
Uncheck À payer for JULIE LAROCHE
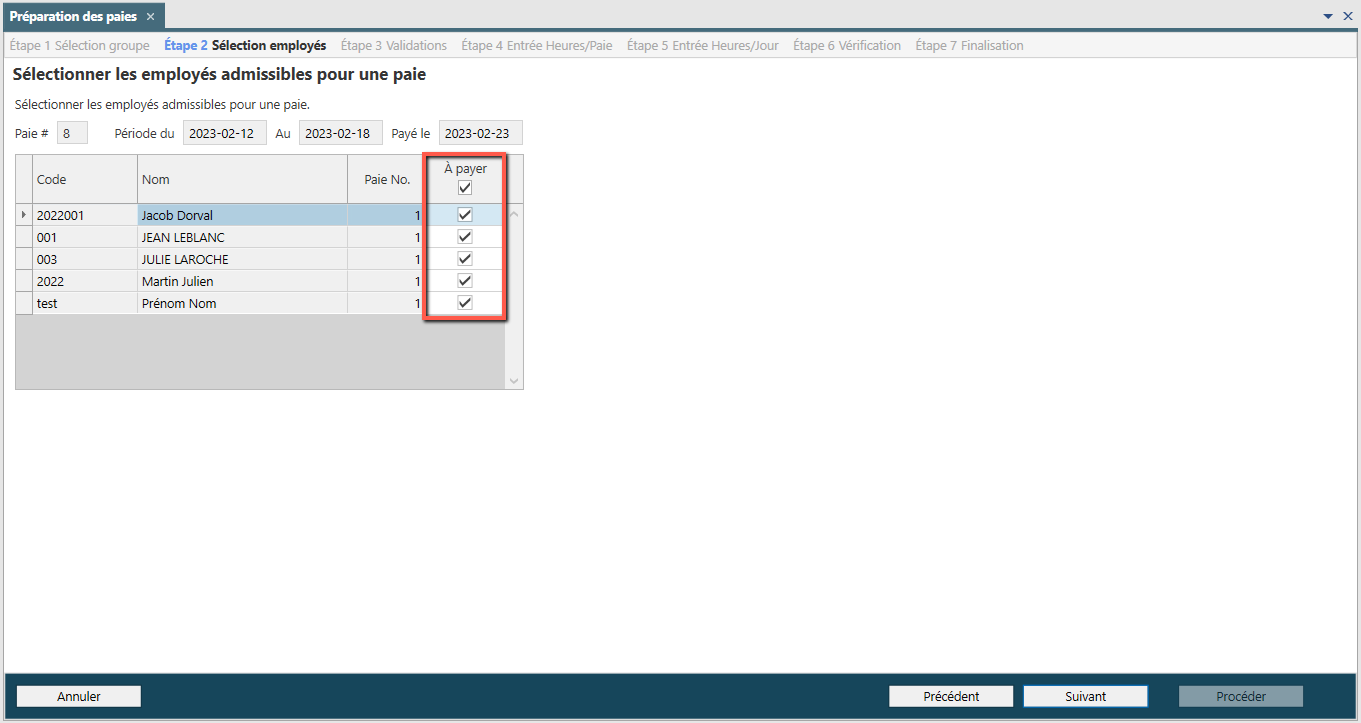click(x=465, y=259)
